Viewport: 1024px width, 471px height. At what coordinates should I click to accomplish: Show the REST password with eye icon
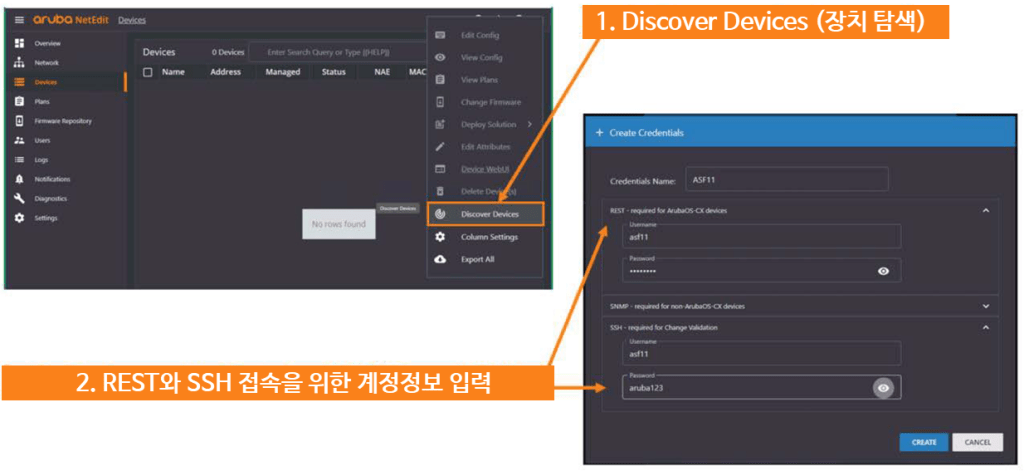(x=883, y=271)
